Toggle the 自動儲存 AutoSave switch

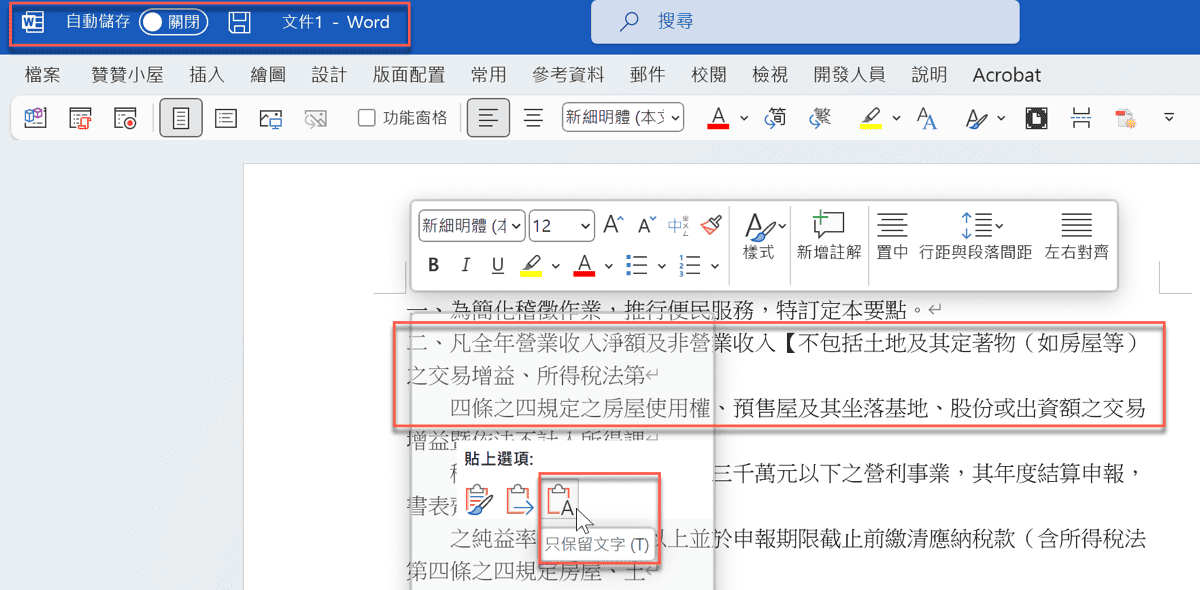tap(173, 22)
